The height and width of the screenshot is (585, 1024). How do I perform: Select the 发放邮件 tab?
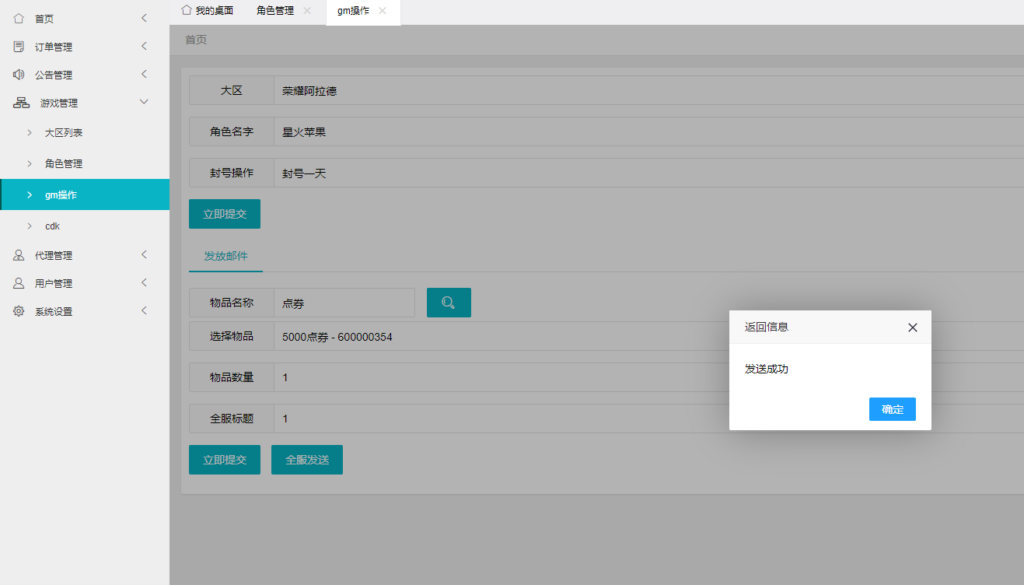(225, 256)
